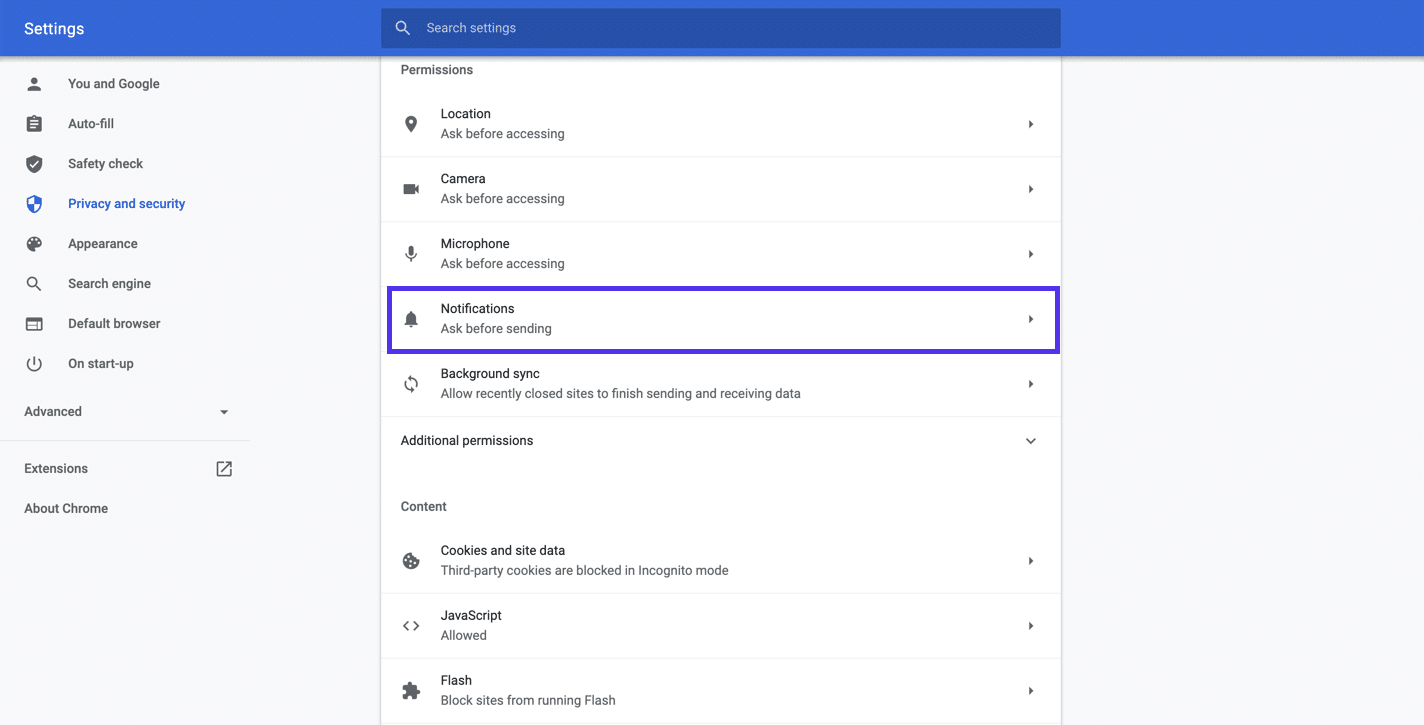This screenshot has width=1424, height=725.
Task: Open the Location settings via its arrow
Action: click(1030, 123)
